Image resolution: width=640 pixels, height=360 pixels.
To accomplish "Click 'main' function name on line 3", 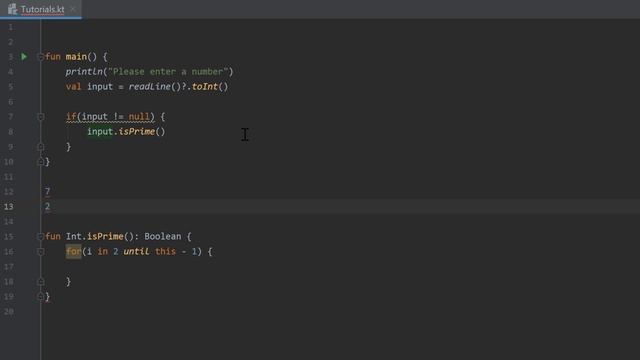I will coord(76,57).
